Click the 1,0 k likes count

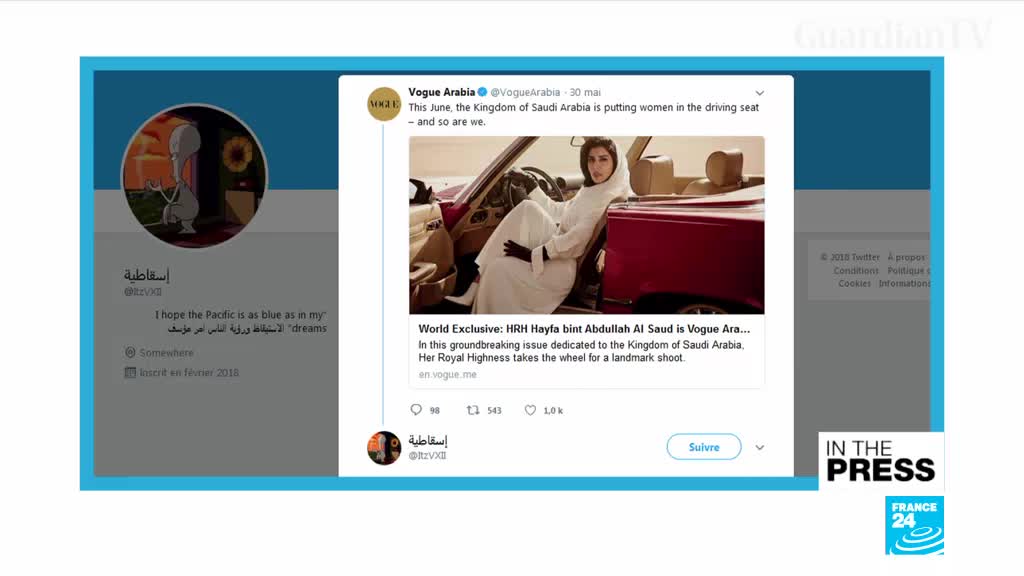[x=553, y=411]
